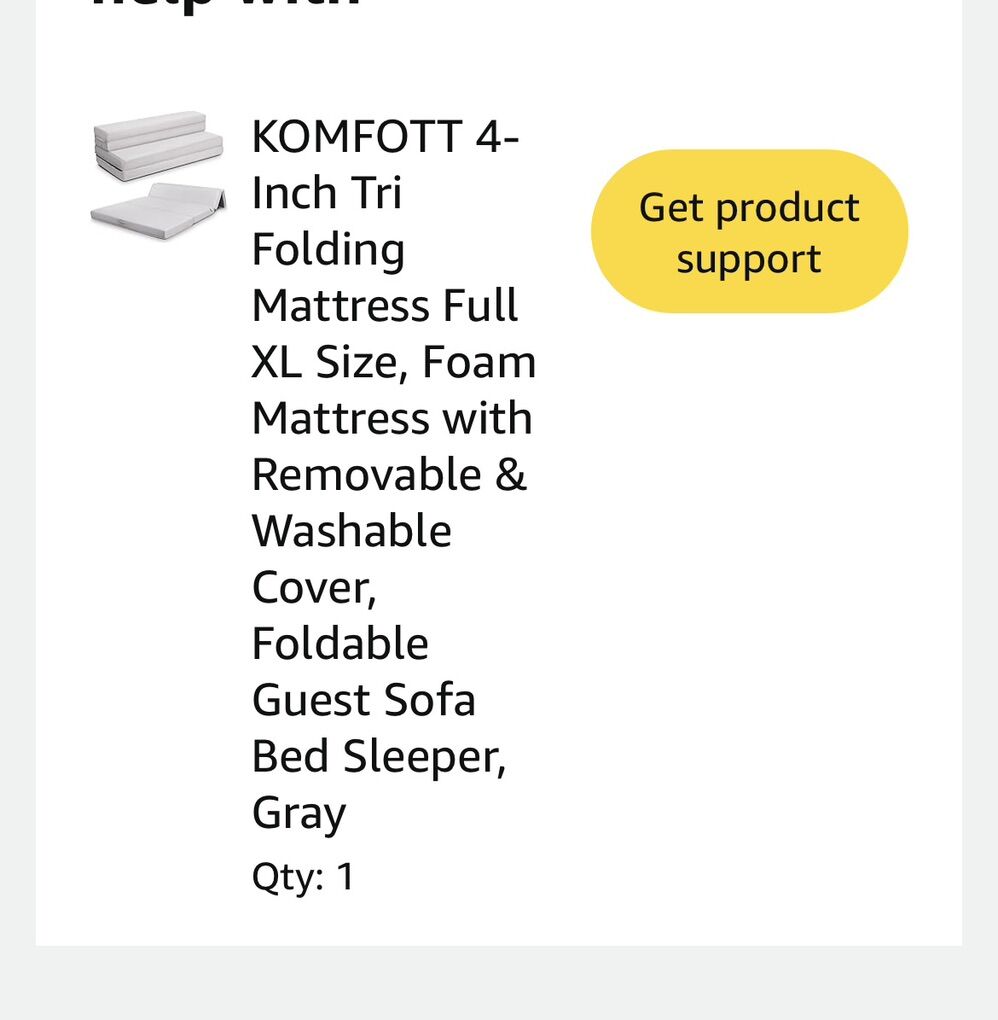This screenshot has width=998, height=1020.
Task: Click the "Qty: 1" quantity text
Action: [x=303, y=877]
